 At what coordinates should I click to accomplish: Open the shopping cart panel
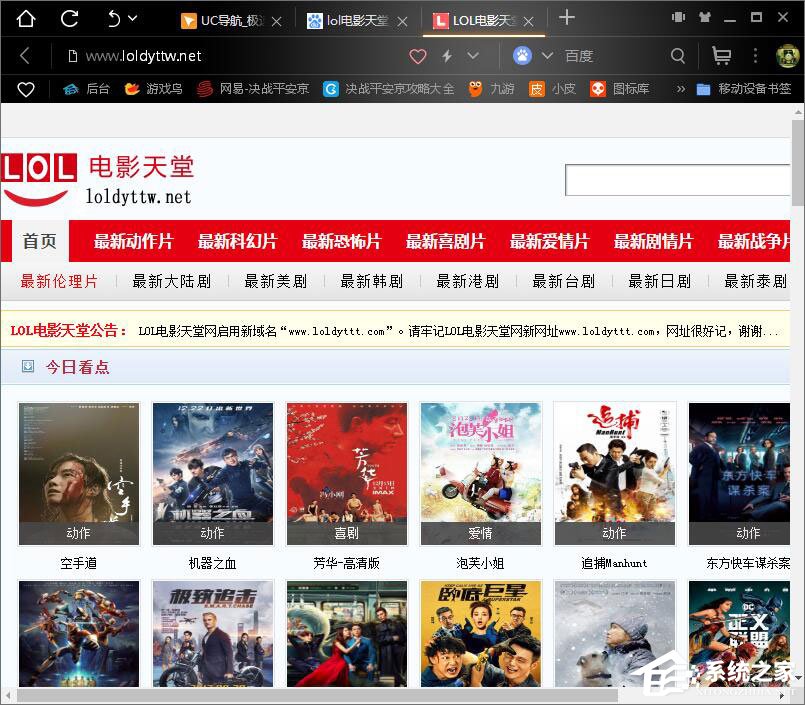click(x=721, y=56)
